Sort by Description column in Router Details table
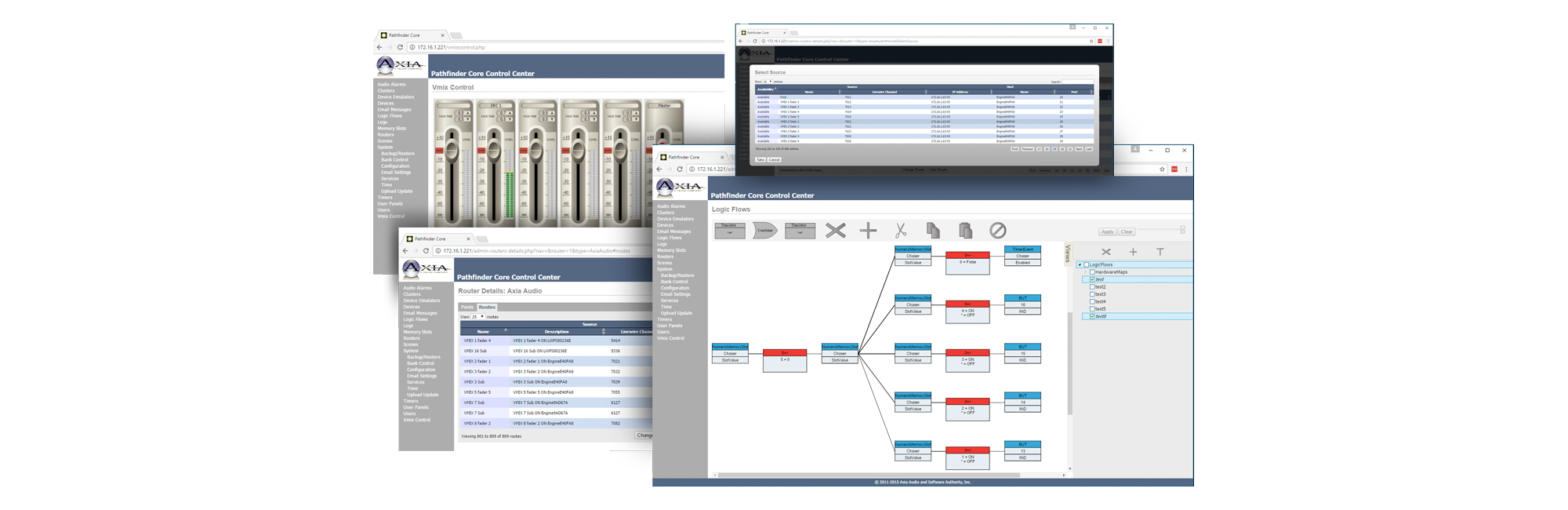The height and width of the screenshot is (510, 1568). coord(557,331)
